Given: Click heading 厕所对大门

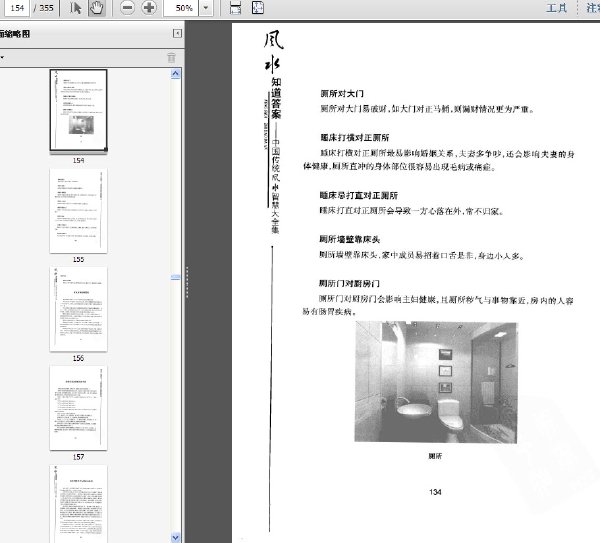Looking at the screenshot, I should pyautogui.click(x=342, y=93).
